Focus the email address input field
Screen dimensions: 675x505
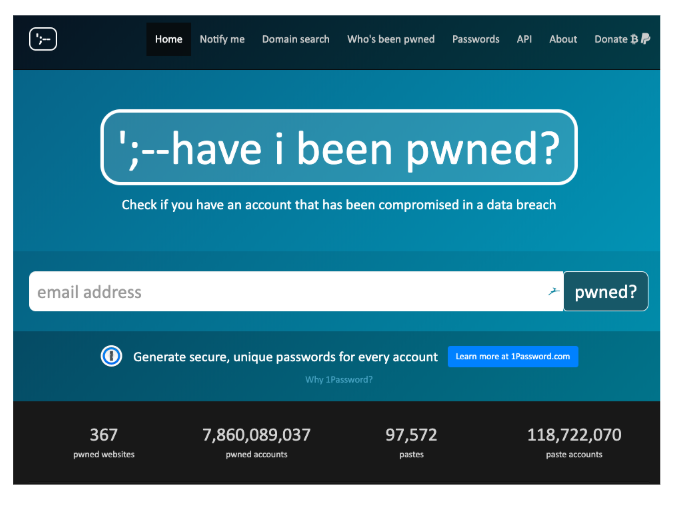click(x=296, y=291)
